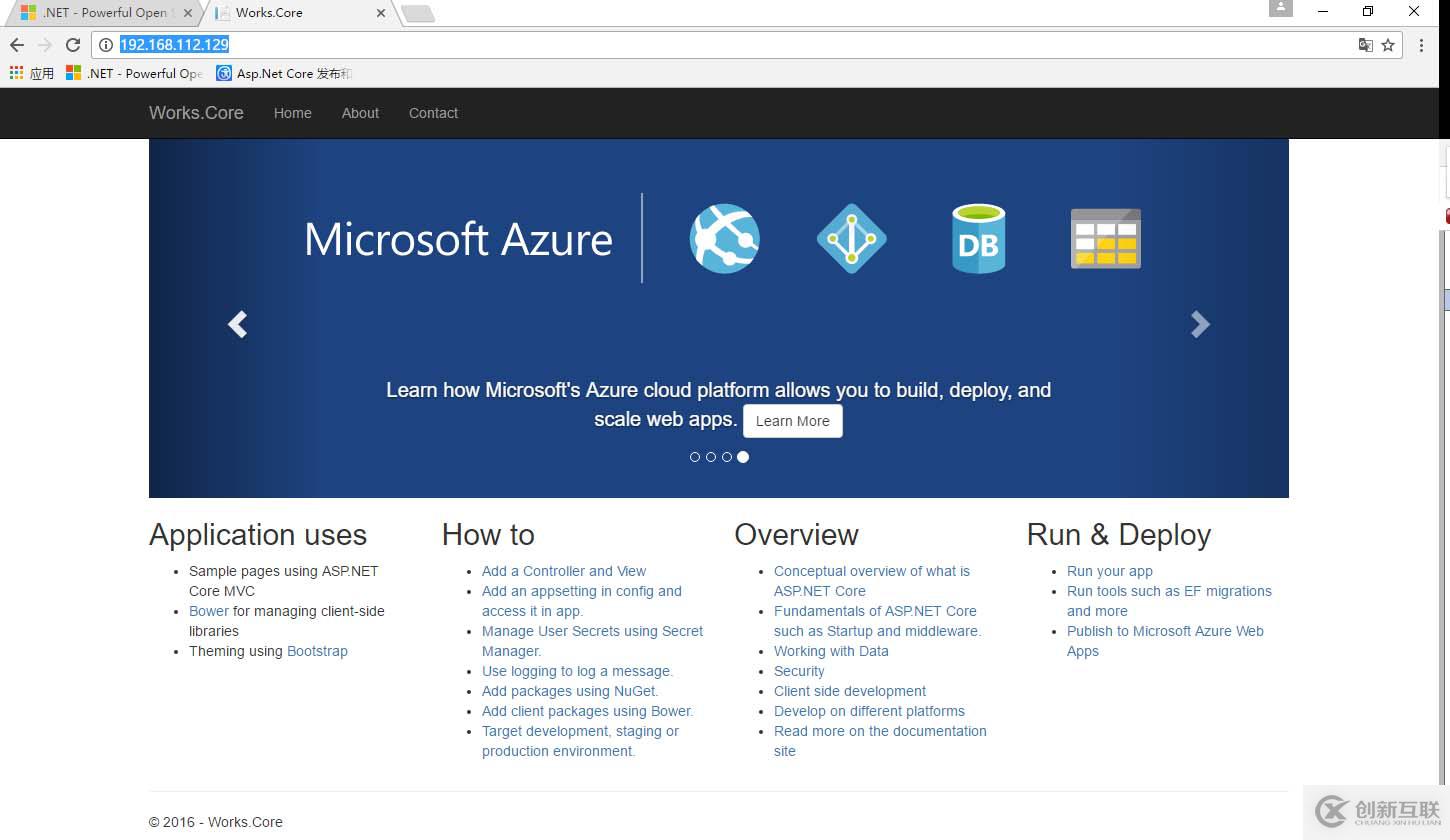Click the green DB database icon
The height and width of the screenshot is (840, 1450).
tap(978, 238)
